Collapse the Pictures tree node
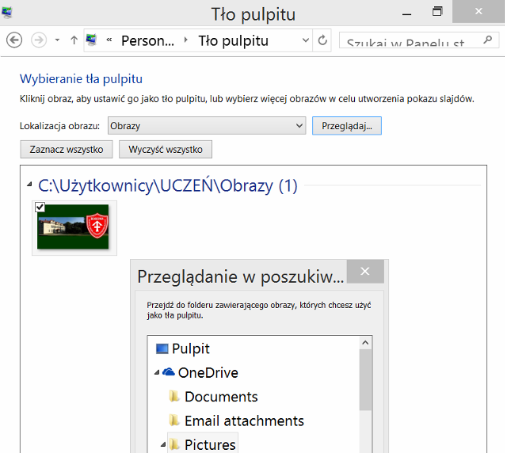The height and width of the screenshot is (453, 505). coord(163,444)
